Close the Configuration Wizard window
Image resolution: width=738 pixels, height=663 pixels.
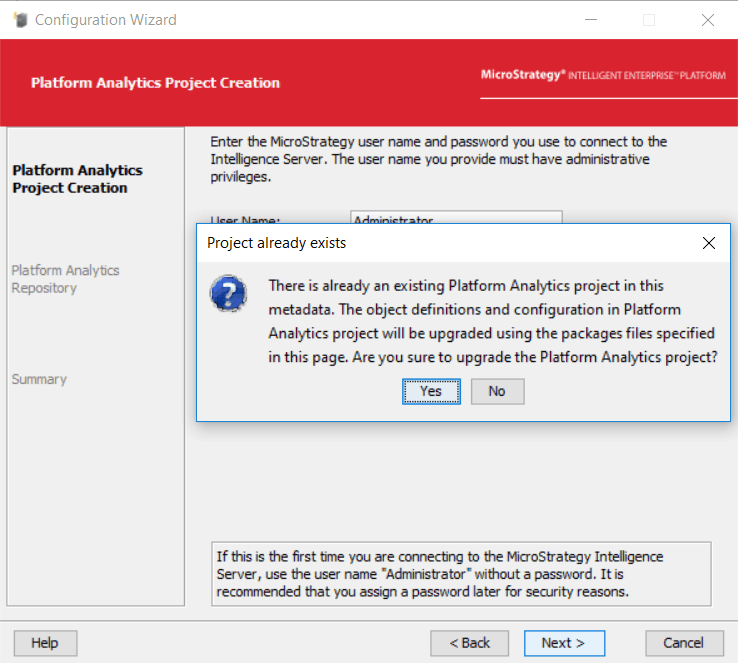point(708,20)
